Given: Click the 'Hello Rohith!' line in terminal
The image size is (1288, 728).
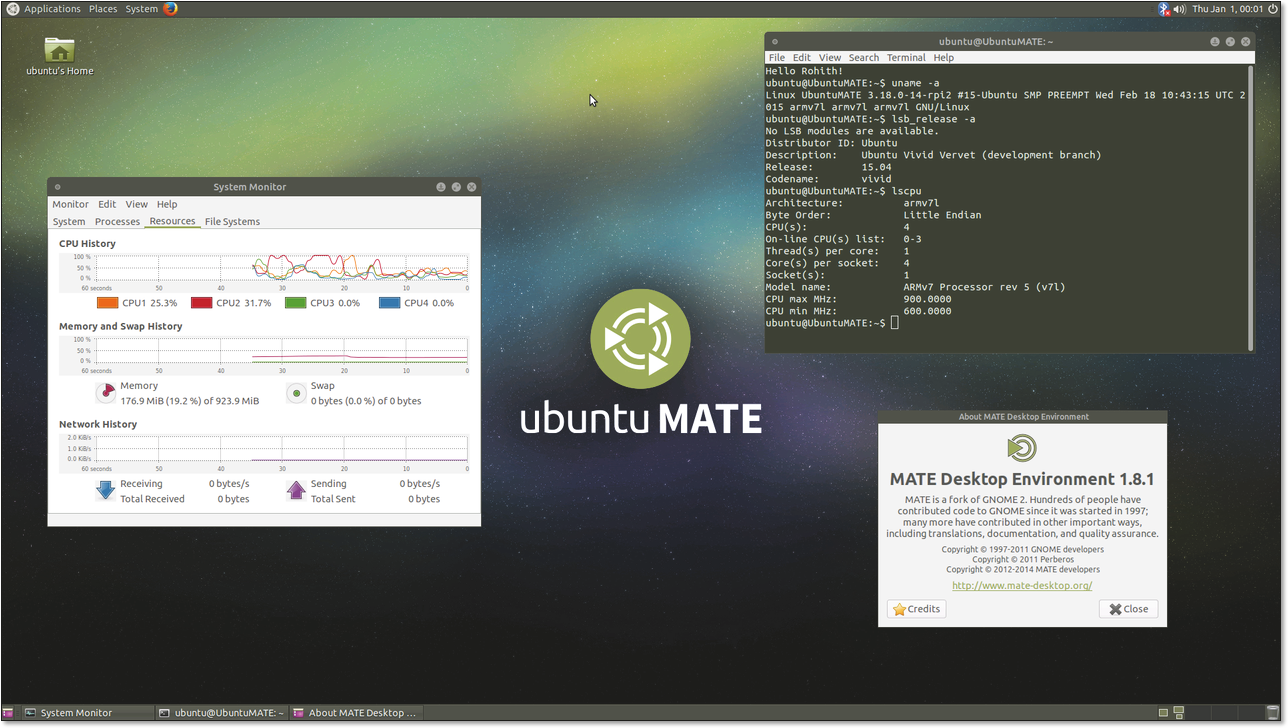Looking at the screenshot, I should [x=804, y=71].
